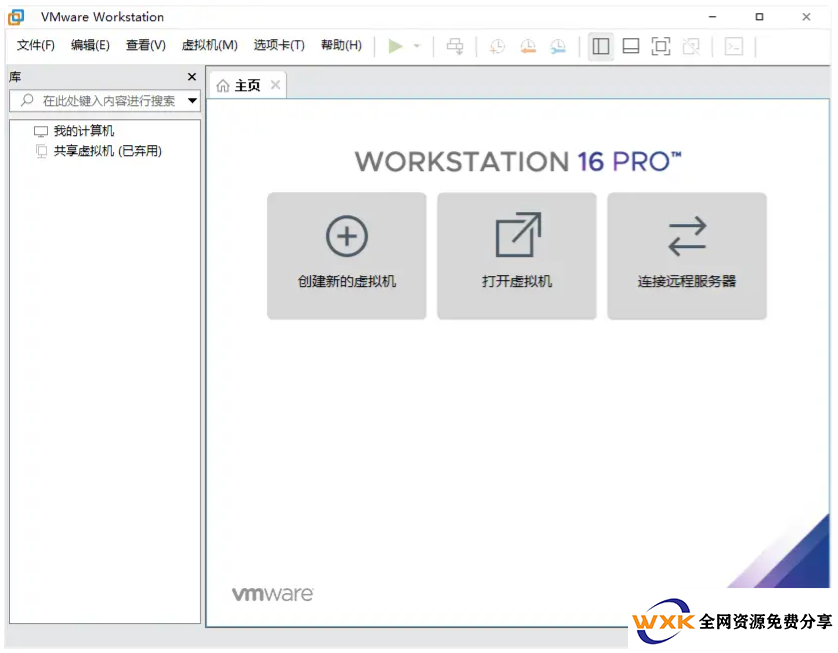838x653 pixels.
Task: Click the shared VM icon beside 共享虚拟机
Action: [x=41, y=151]
